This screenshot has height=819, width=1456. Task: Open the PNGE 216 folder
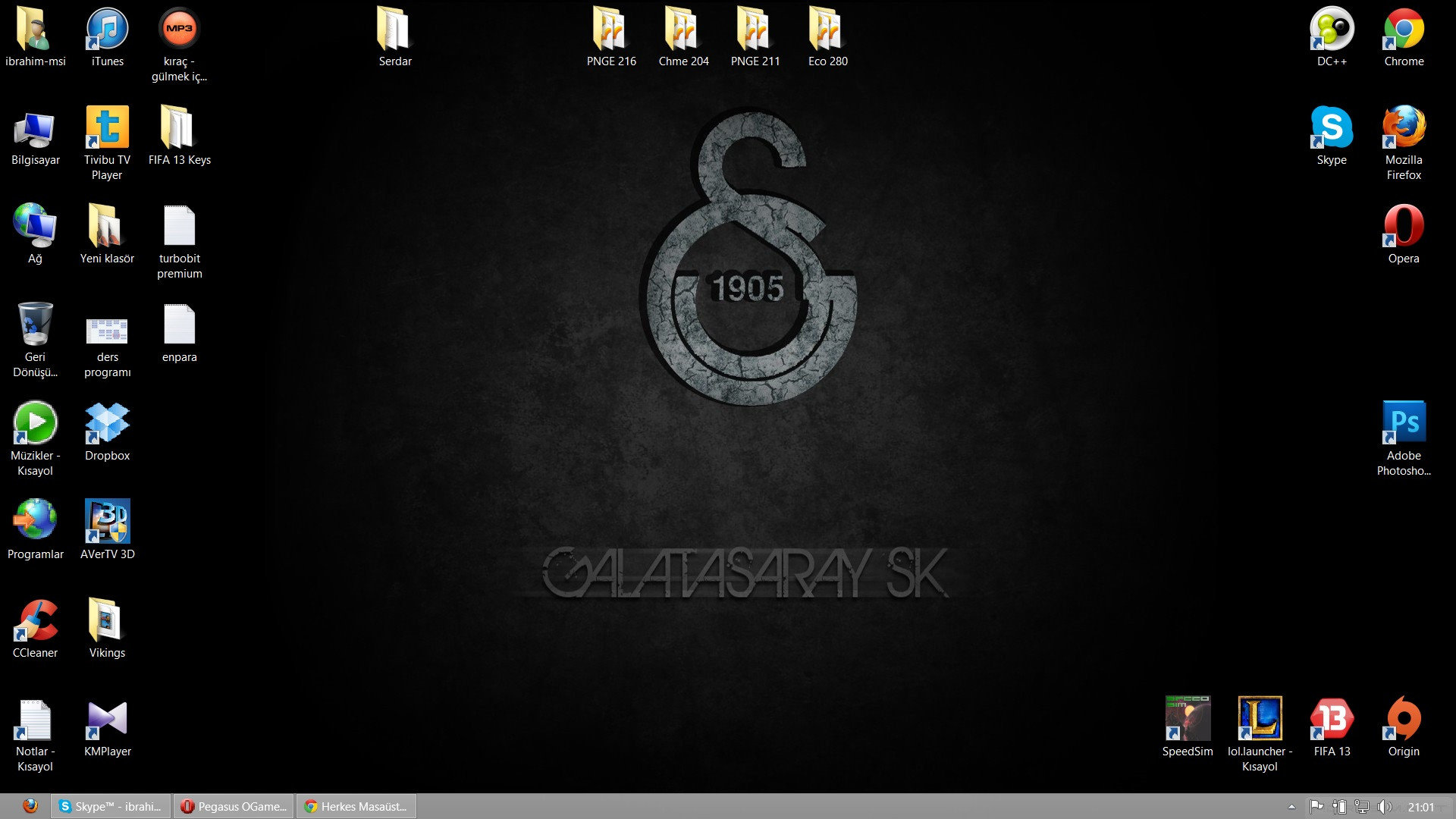[611, 36]
